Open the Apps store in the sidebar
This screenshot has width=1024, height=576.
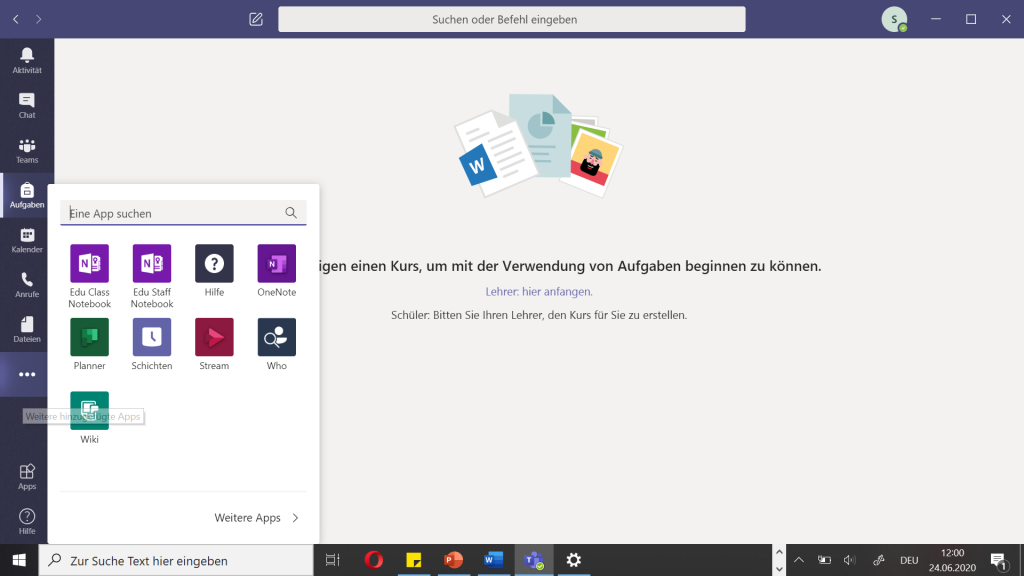pos(27,477)
